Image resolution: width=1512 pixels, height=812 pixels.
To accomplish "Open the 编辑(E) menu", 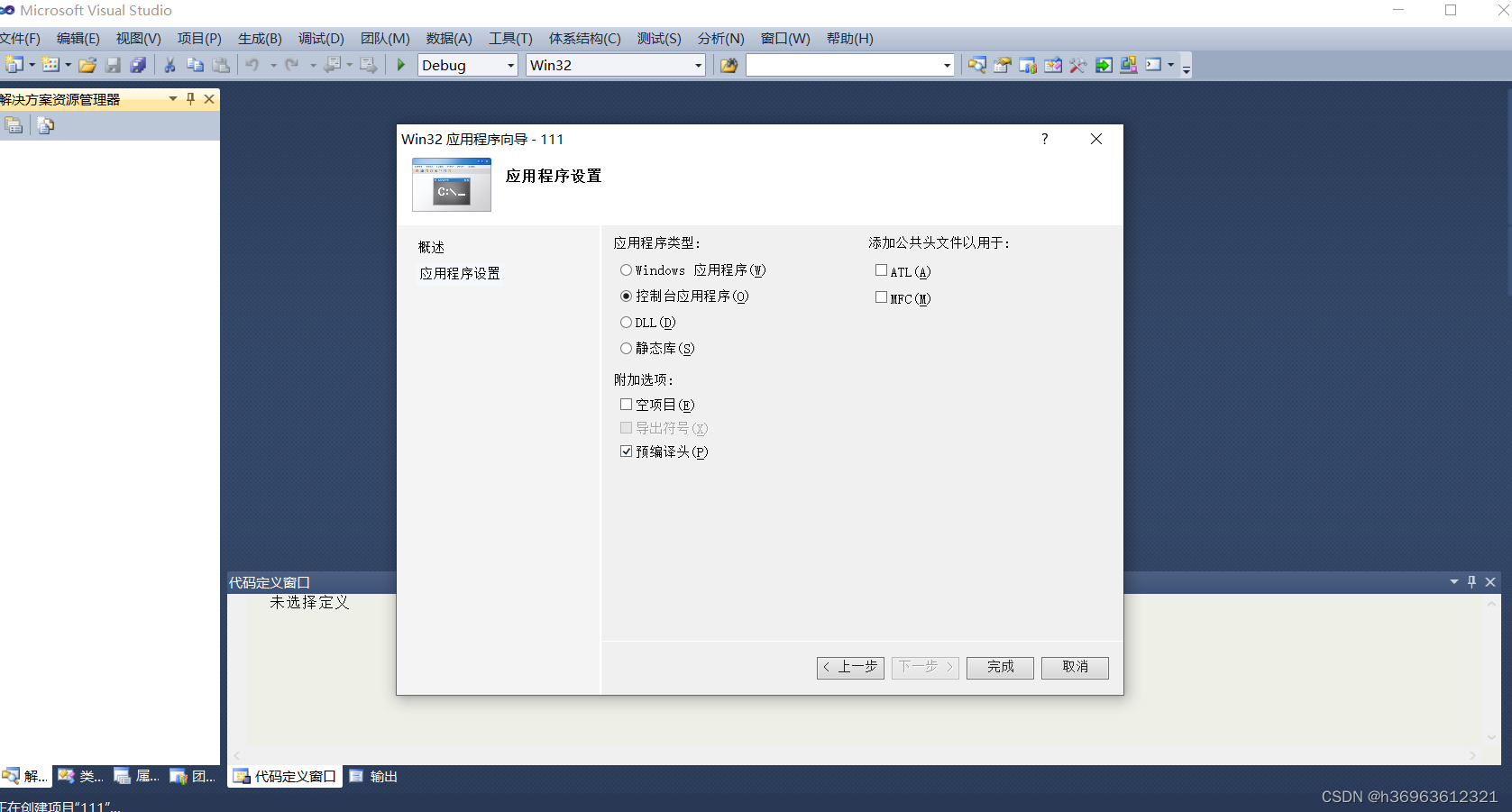I will [x=78, y=39].
